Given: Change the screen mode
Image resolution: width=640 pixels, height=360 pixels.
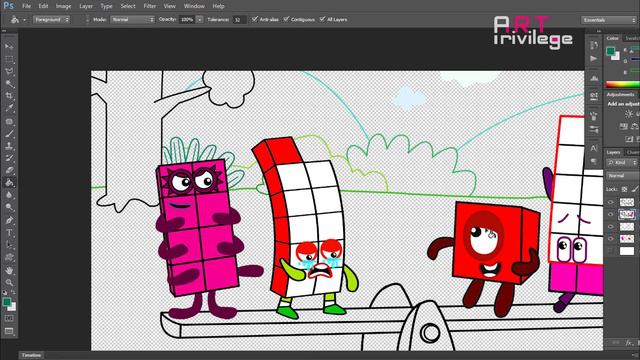Looking at the screenshot, I should [x=9, y=331].
